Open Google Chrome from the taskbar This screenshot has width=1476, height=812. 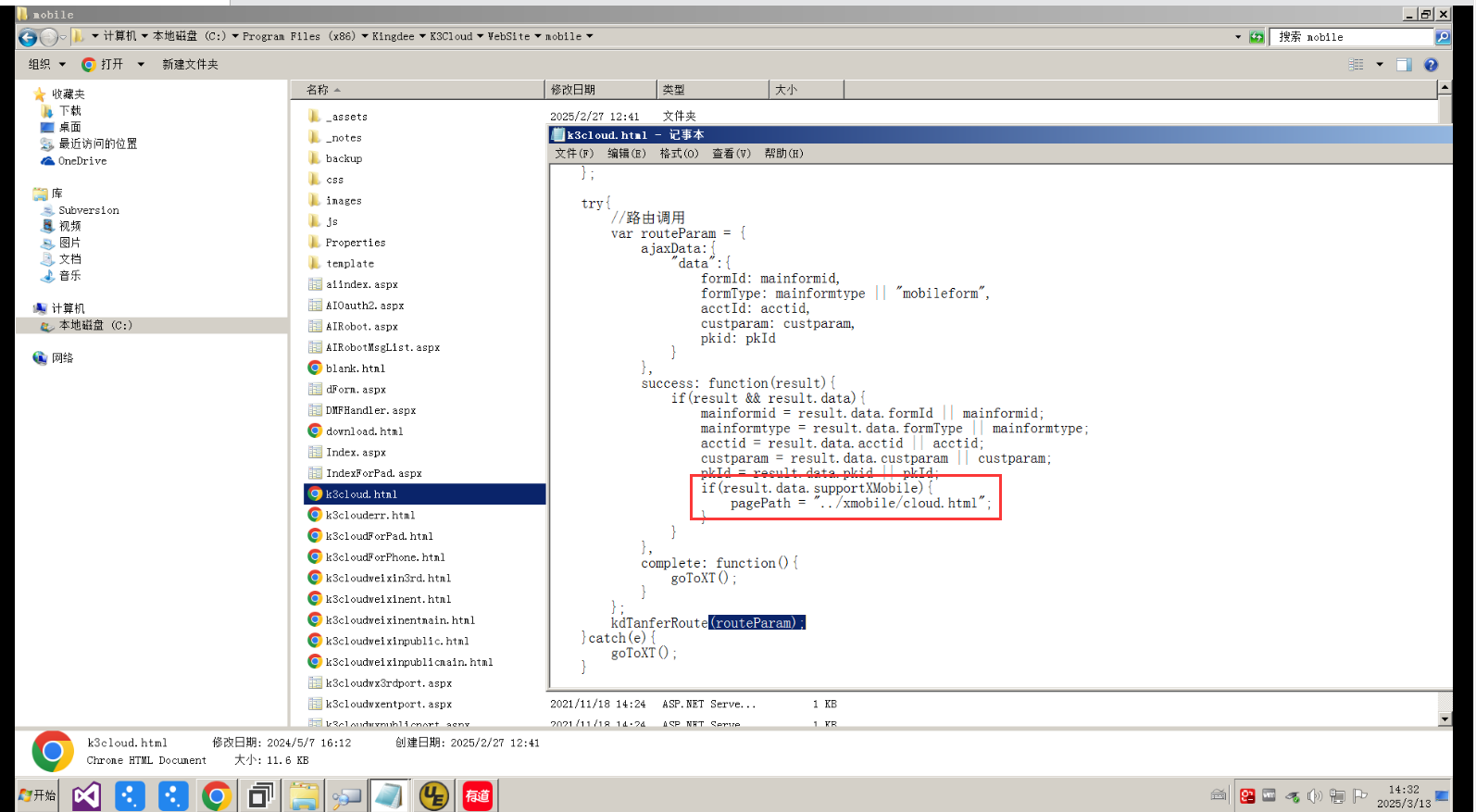tap(217, 796)
